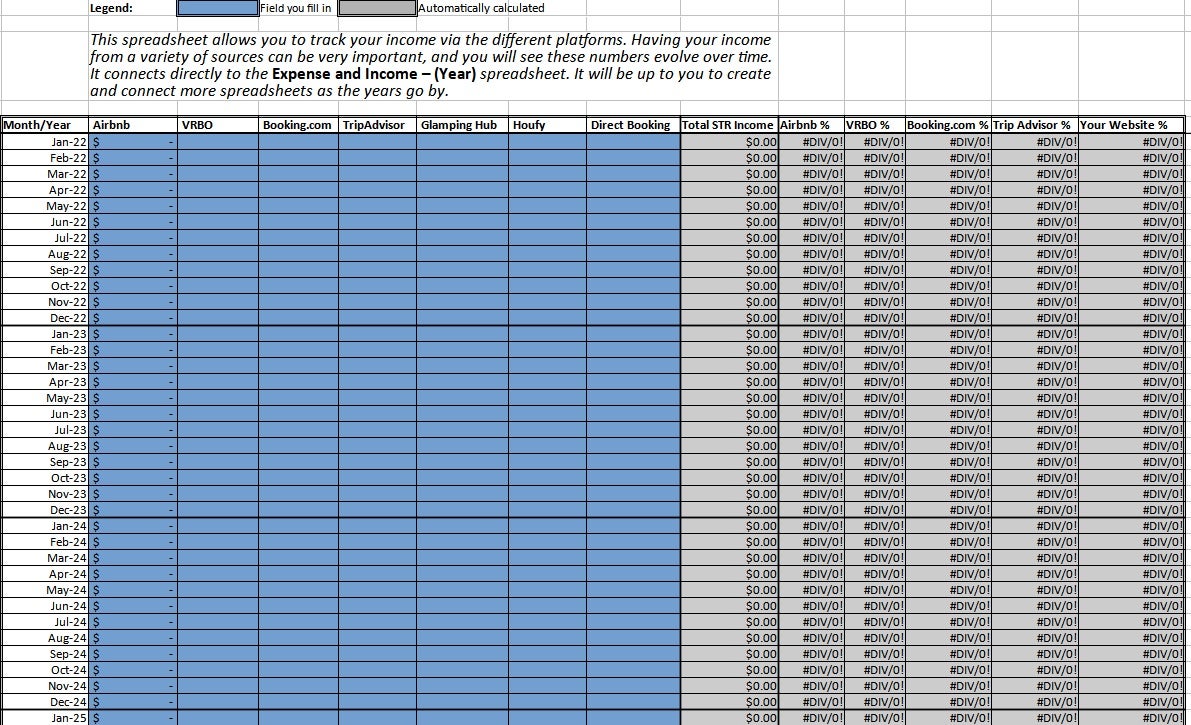Select the 'Jul-22' month cell
The image size is (1191, 725).
(x=45, y=238)
